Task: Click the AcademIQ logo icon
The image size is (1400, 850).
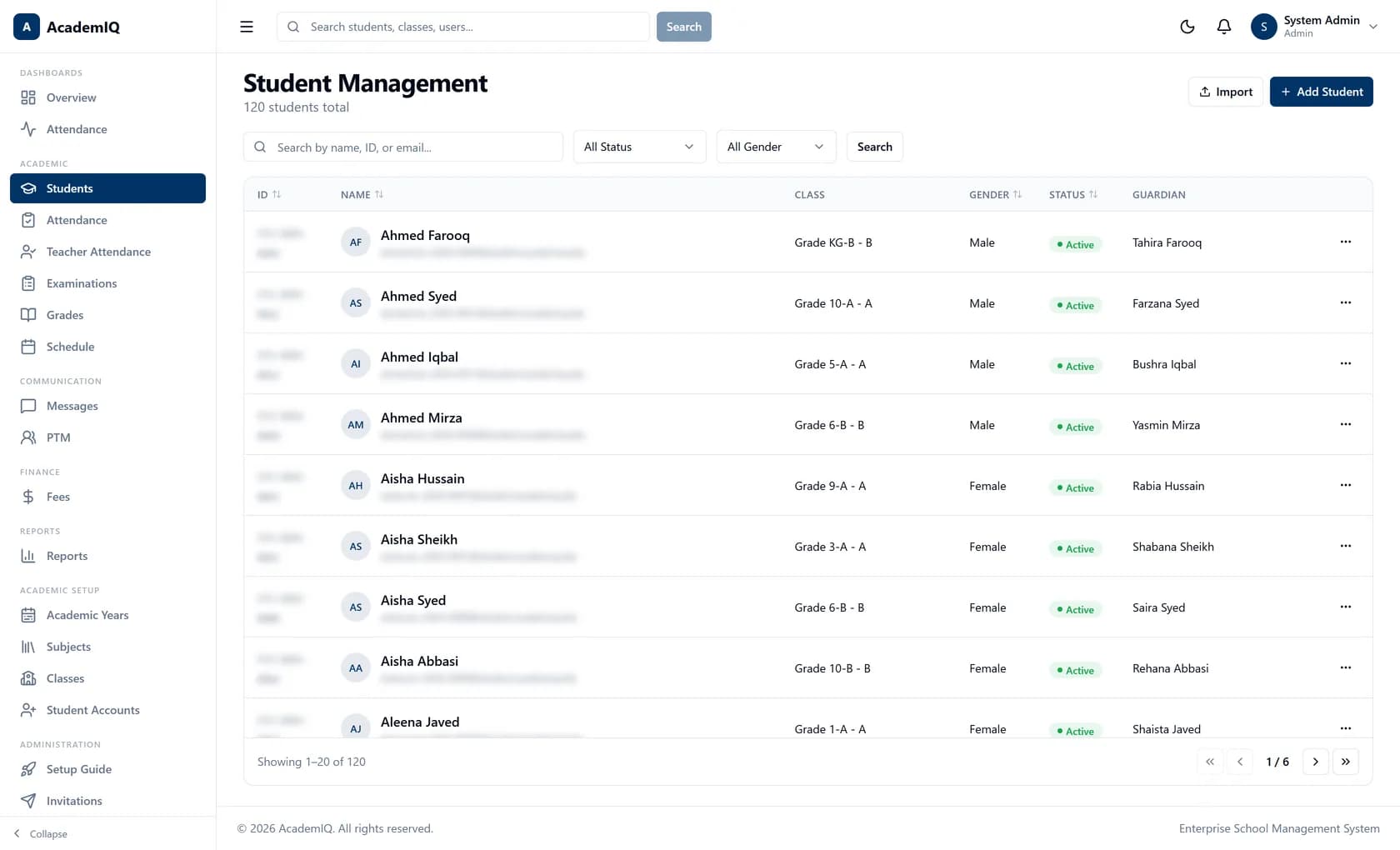Action: click(x=27, y=27)
